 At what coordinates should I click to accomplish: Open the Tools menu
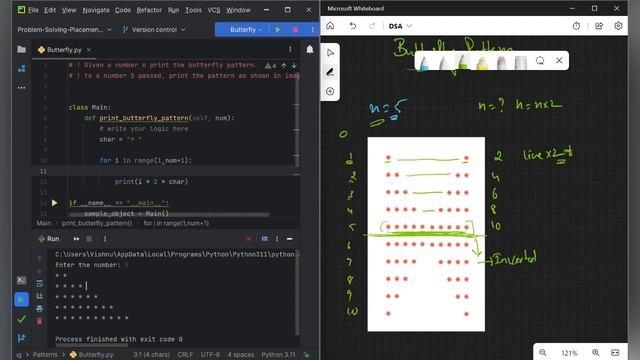tap(193, 10)
